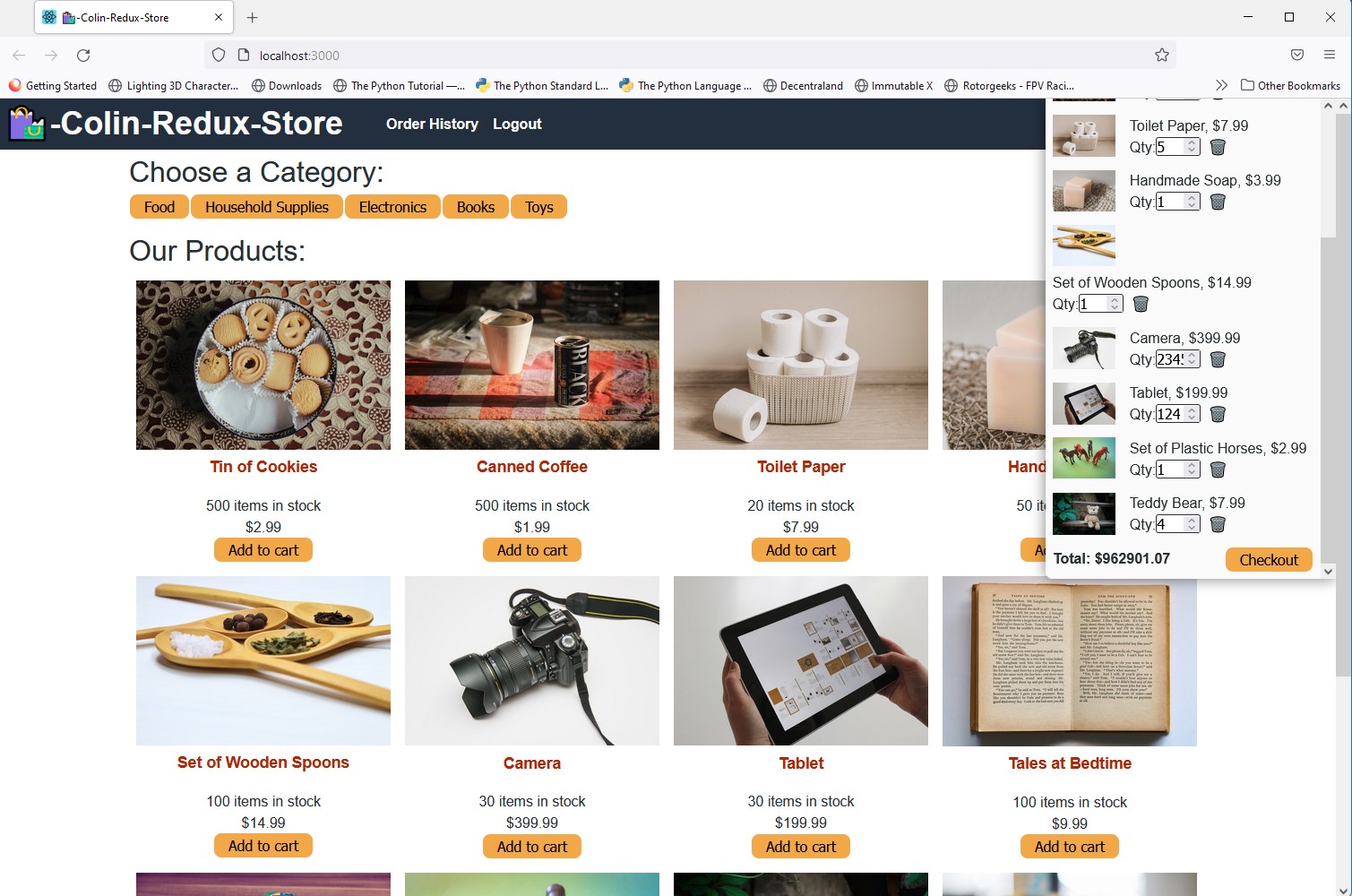Remove Toilet Paper using its trash icon
Screen dimensions: 1352x896
pos(1218,147)
